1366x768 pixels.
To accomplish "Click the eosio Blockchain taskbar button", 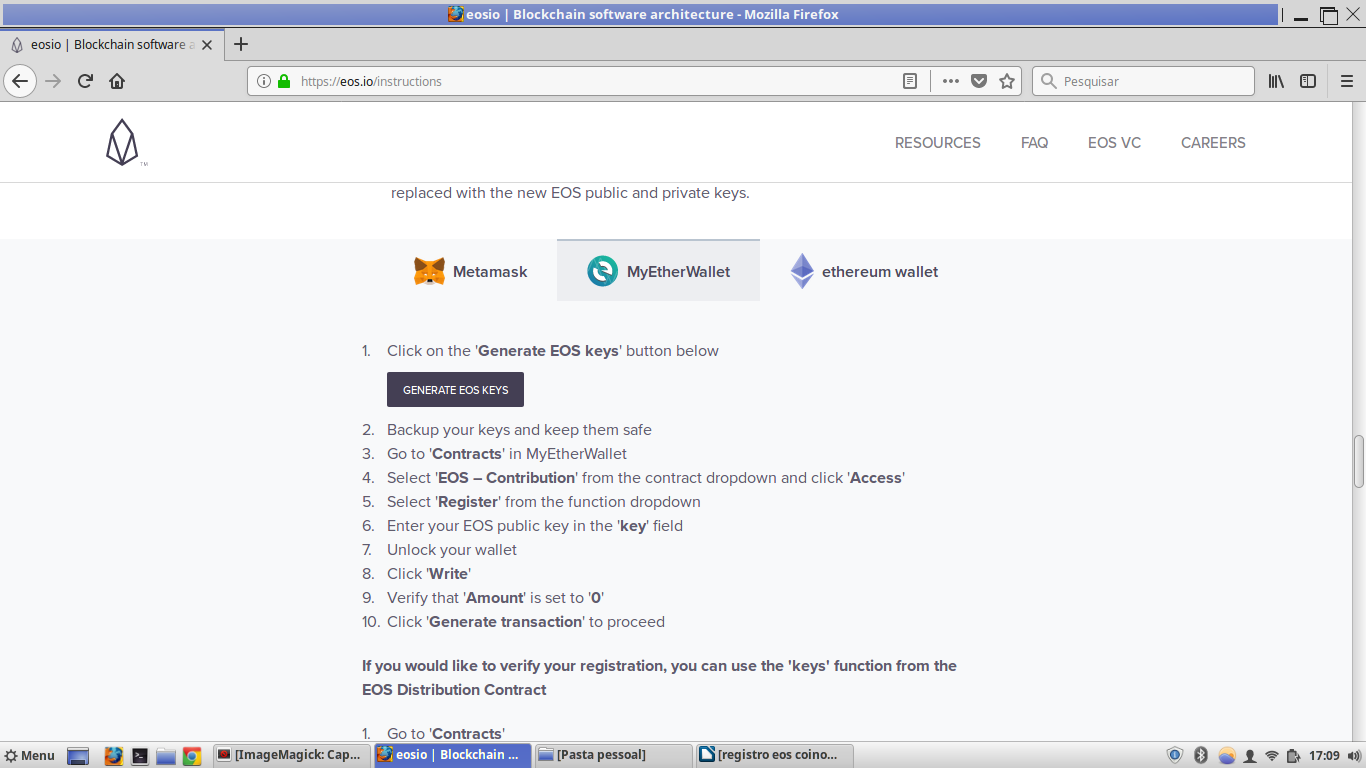I will [x=452, y=755].
